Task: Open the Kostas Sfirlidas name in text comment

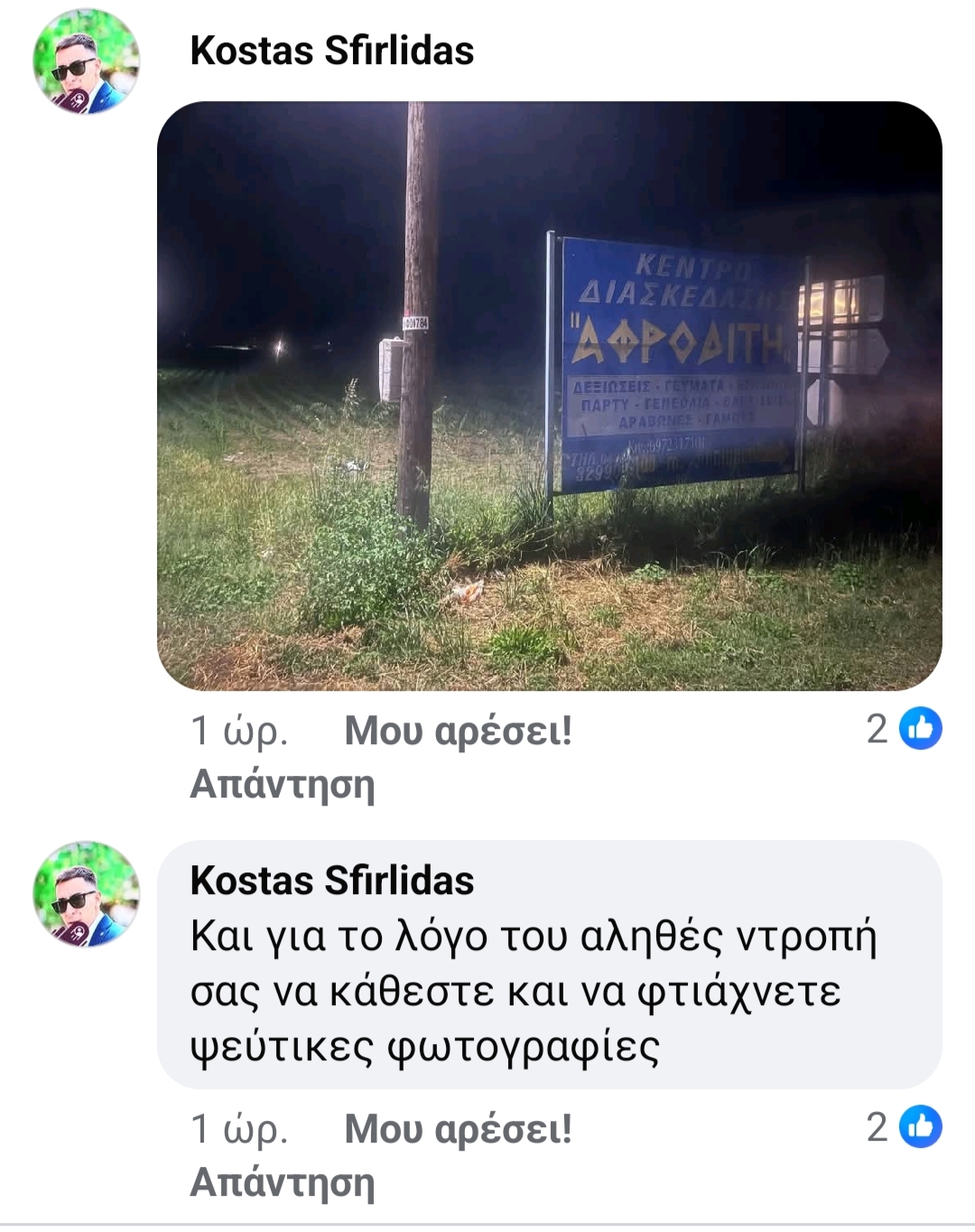Action: 331,881
